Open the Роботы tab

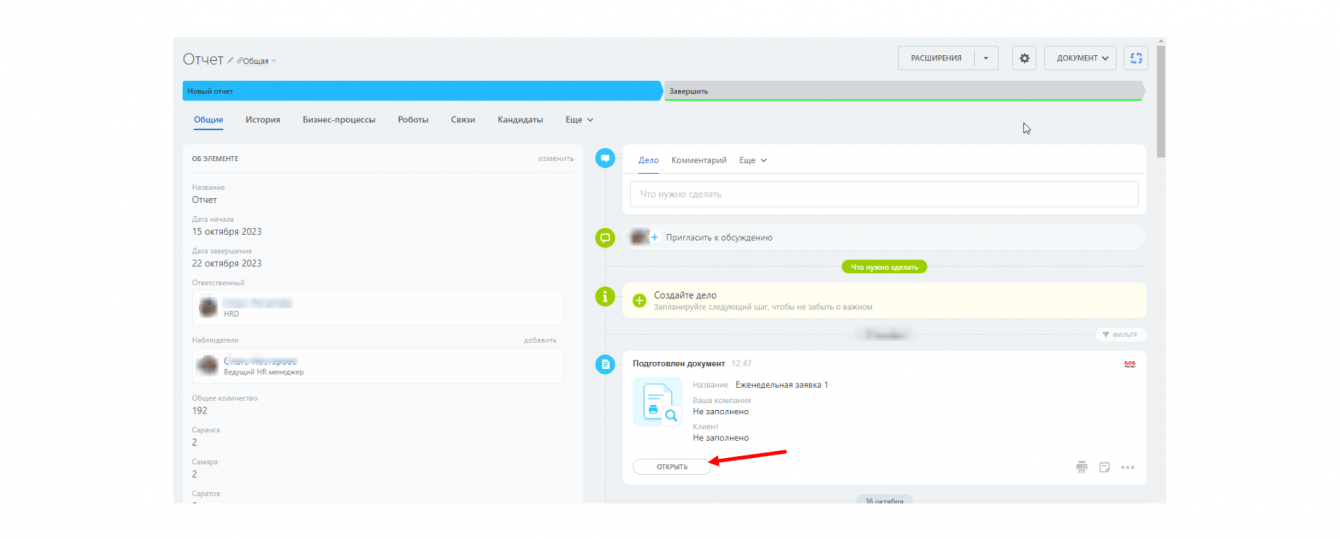click(413, 120)
